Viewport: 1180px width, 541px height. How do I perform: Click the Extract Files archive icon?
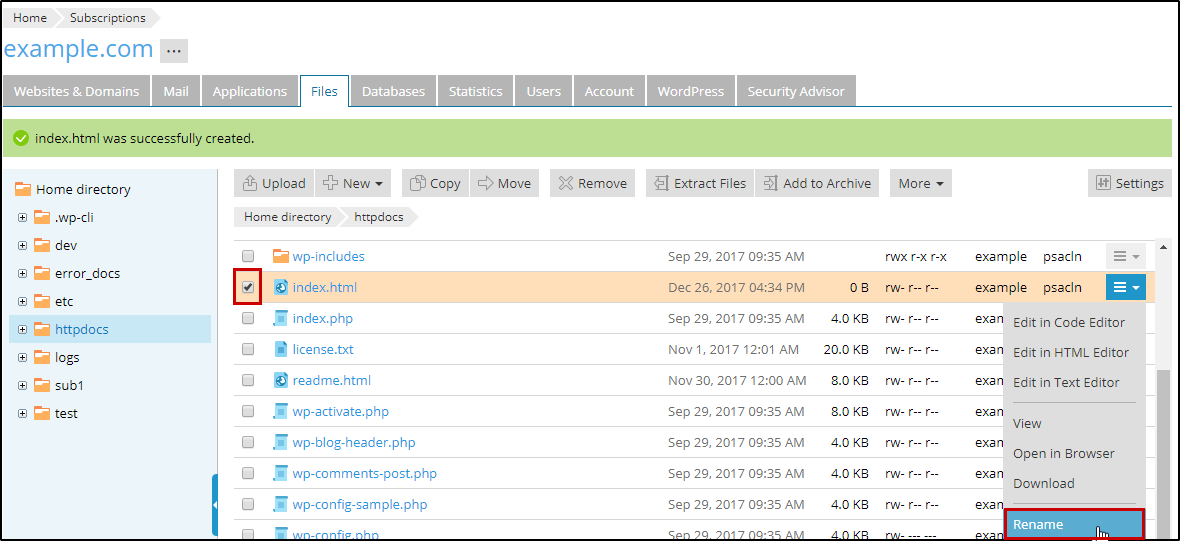coord(660,183)
